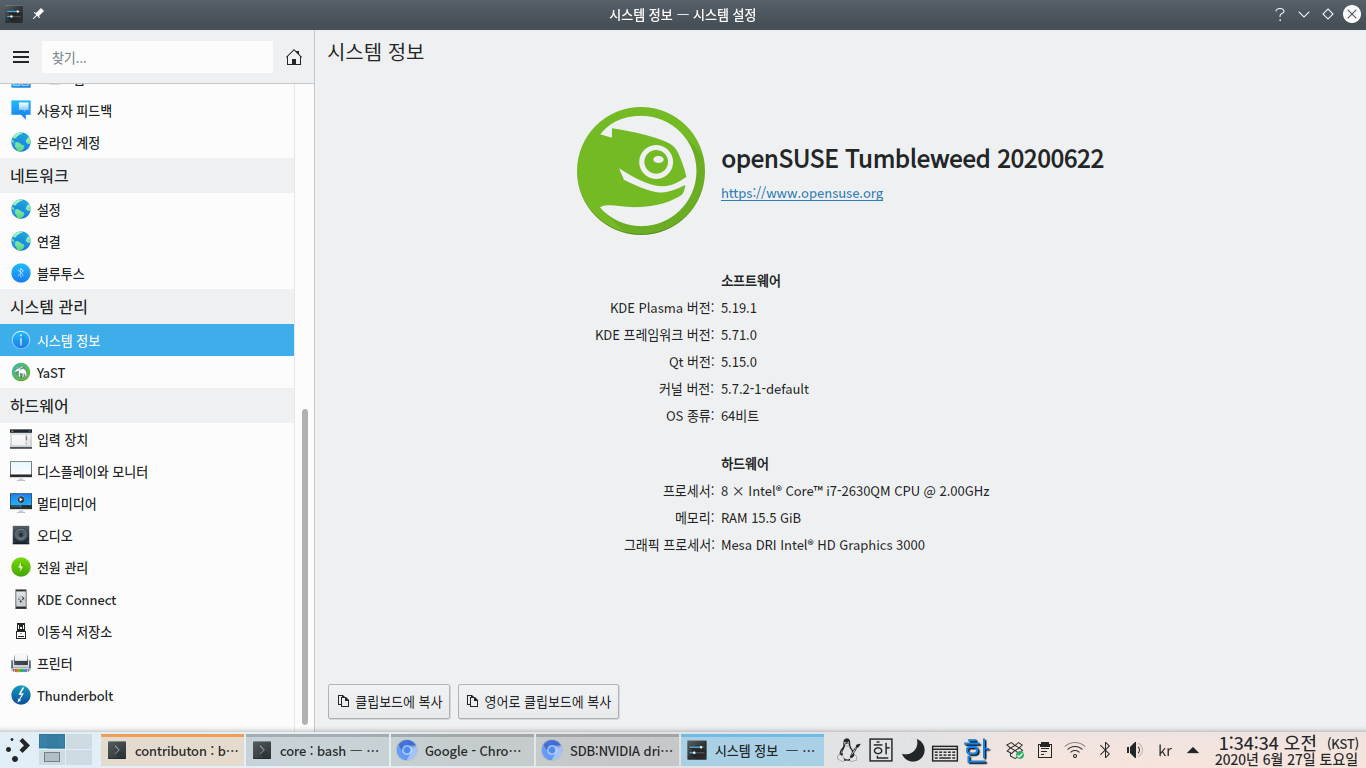1366x768 pixels.
Task: Open the virtual keyboard tray icon
Action: pos(945,751)
